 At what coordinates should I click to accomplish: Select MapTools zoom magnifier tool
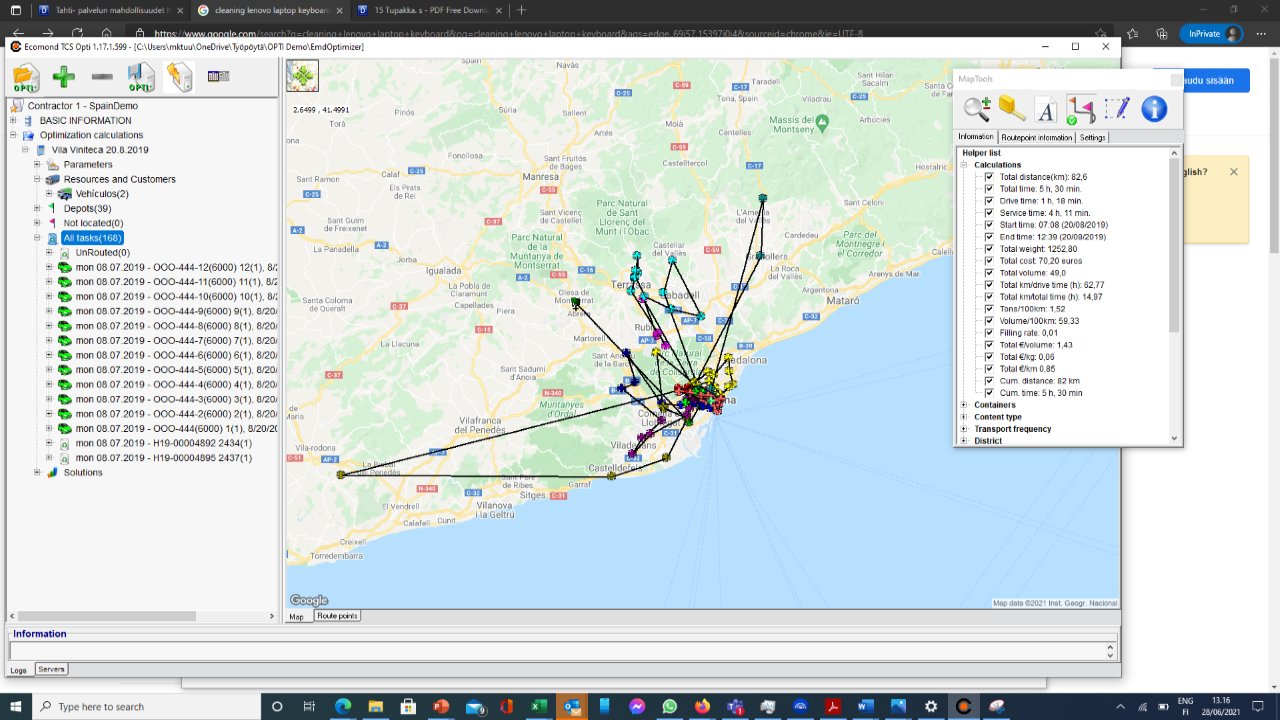point(977,108)
